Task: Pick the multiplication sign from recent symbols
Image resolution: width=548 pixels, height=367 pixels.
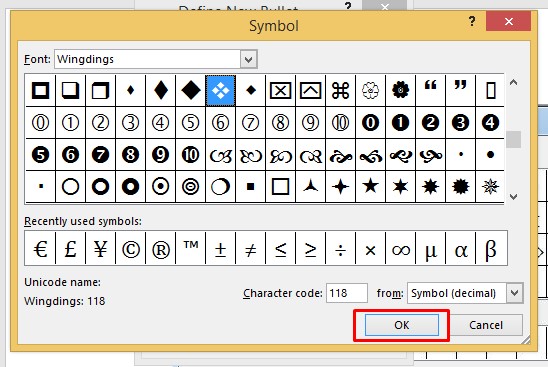Action: [x=371, y=249]
